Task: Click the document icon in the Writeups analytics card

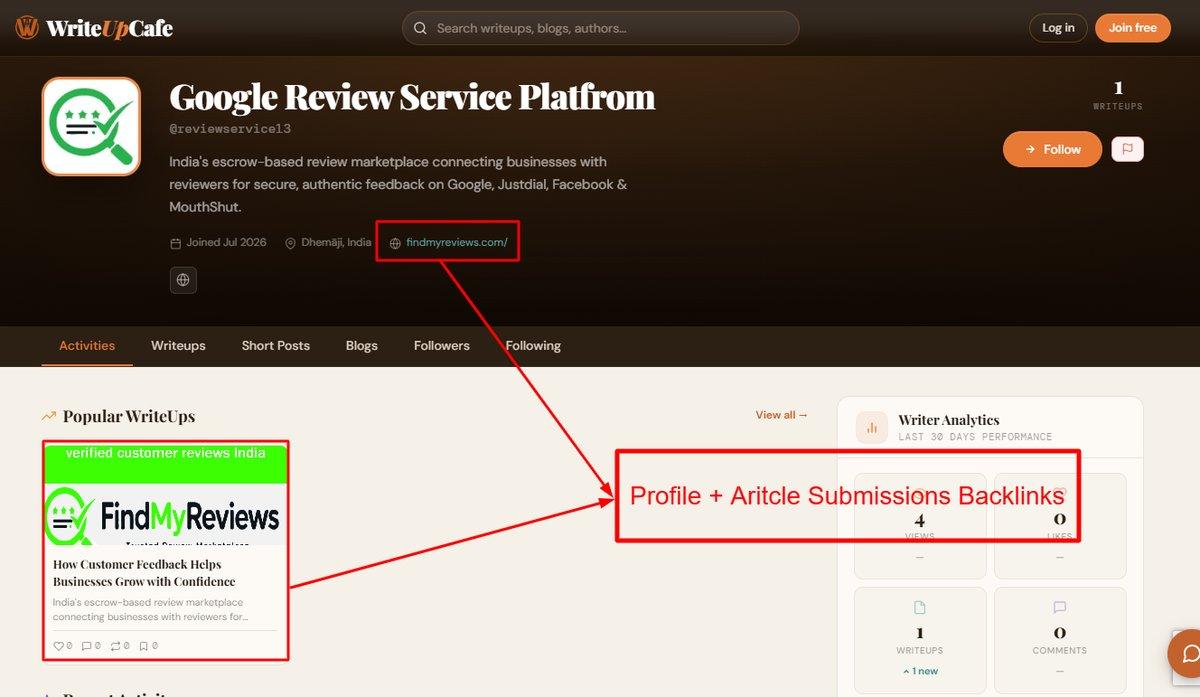Action: pyautogui.click(x=920, y=607)
